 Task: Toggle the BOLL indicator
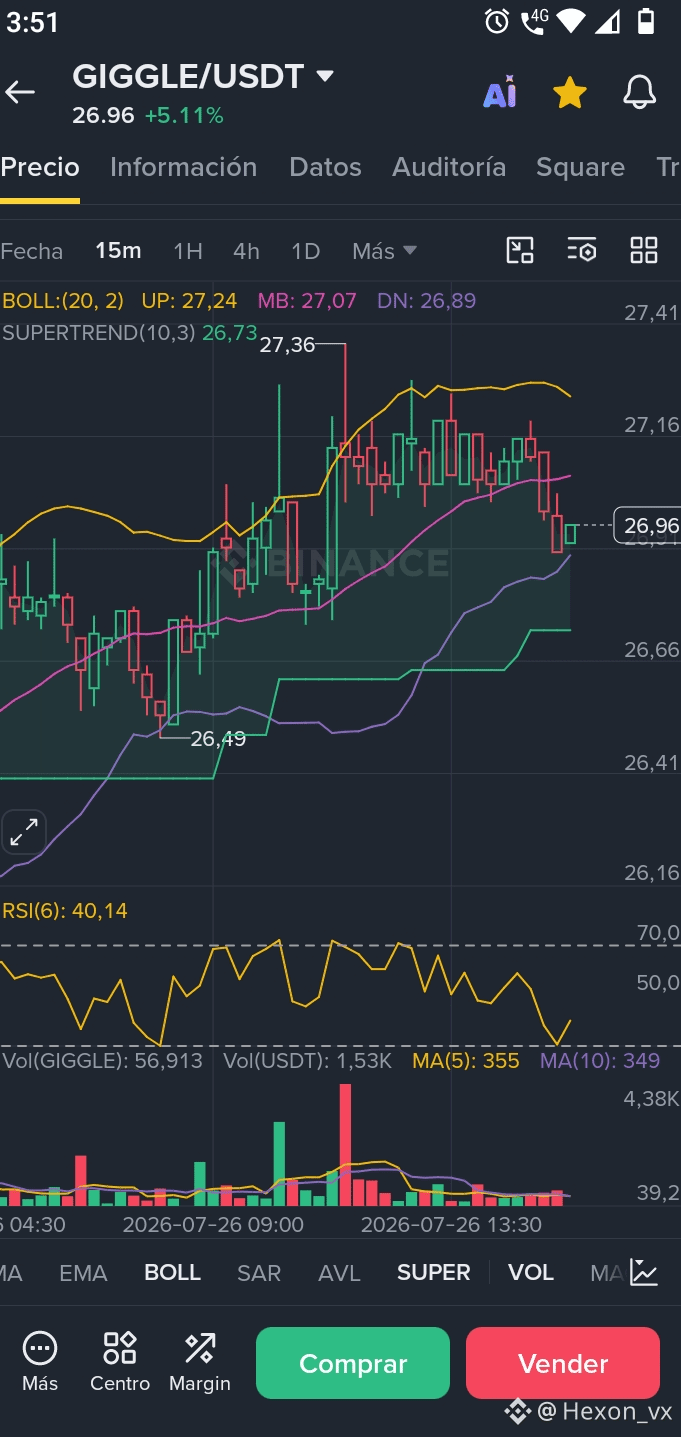click(172, 1273)
